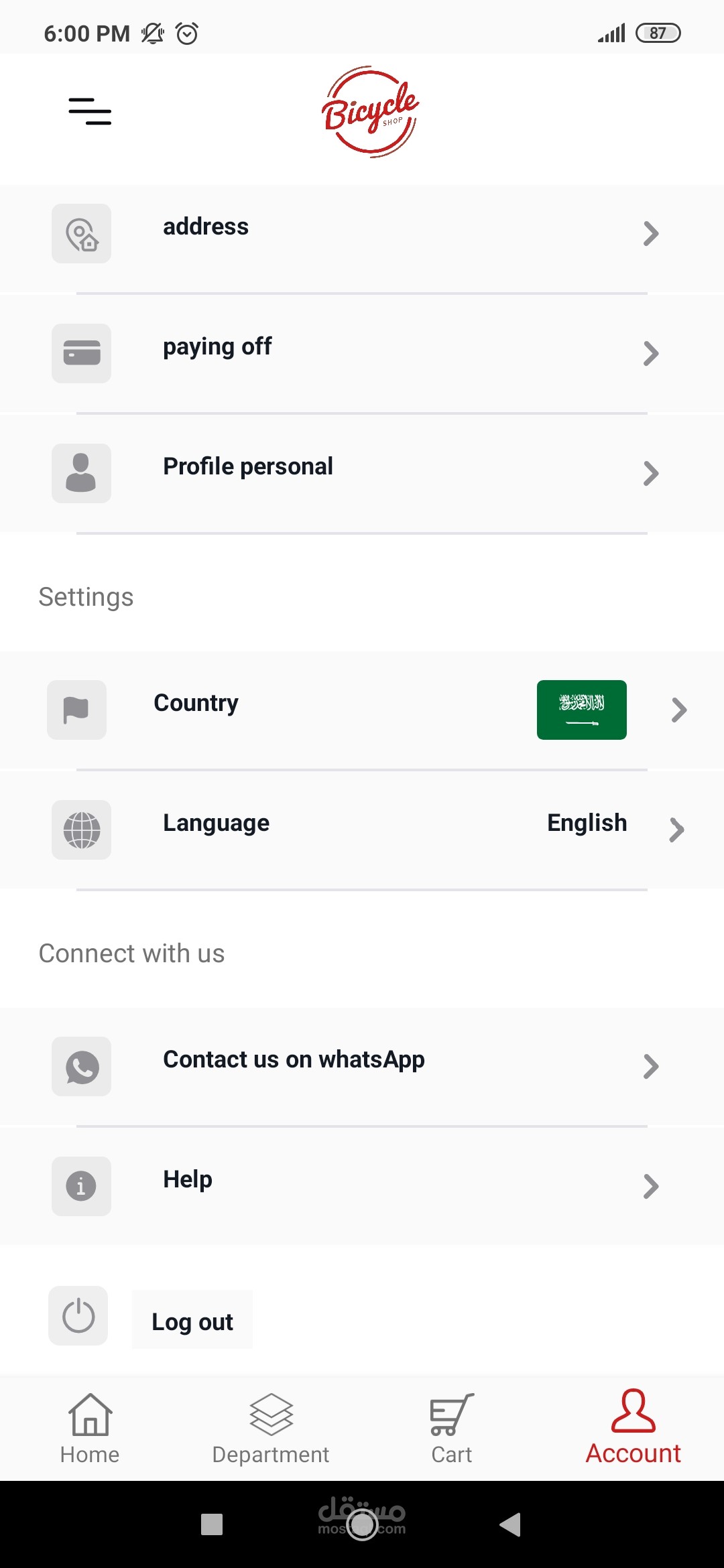Tap the Bicycle Shop logo
The width and height of the screenshot is (724, 1568).
(x=370, y=112)
